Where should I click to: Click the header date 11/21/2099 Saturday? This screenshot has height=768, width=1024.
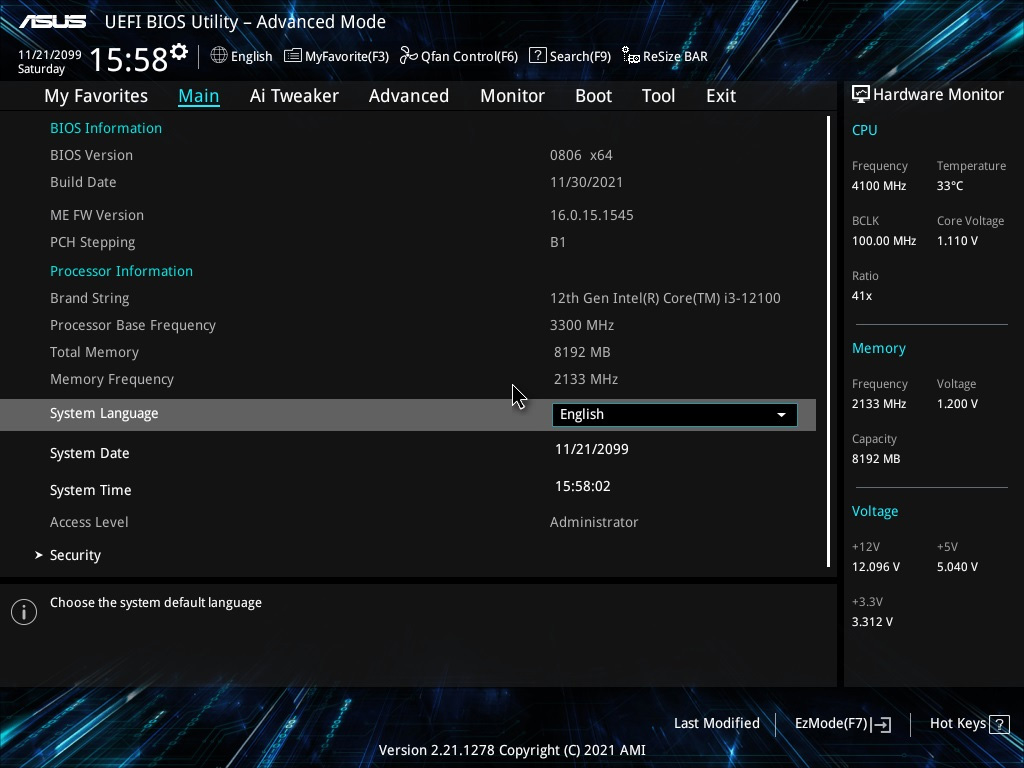[50, 61]
